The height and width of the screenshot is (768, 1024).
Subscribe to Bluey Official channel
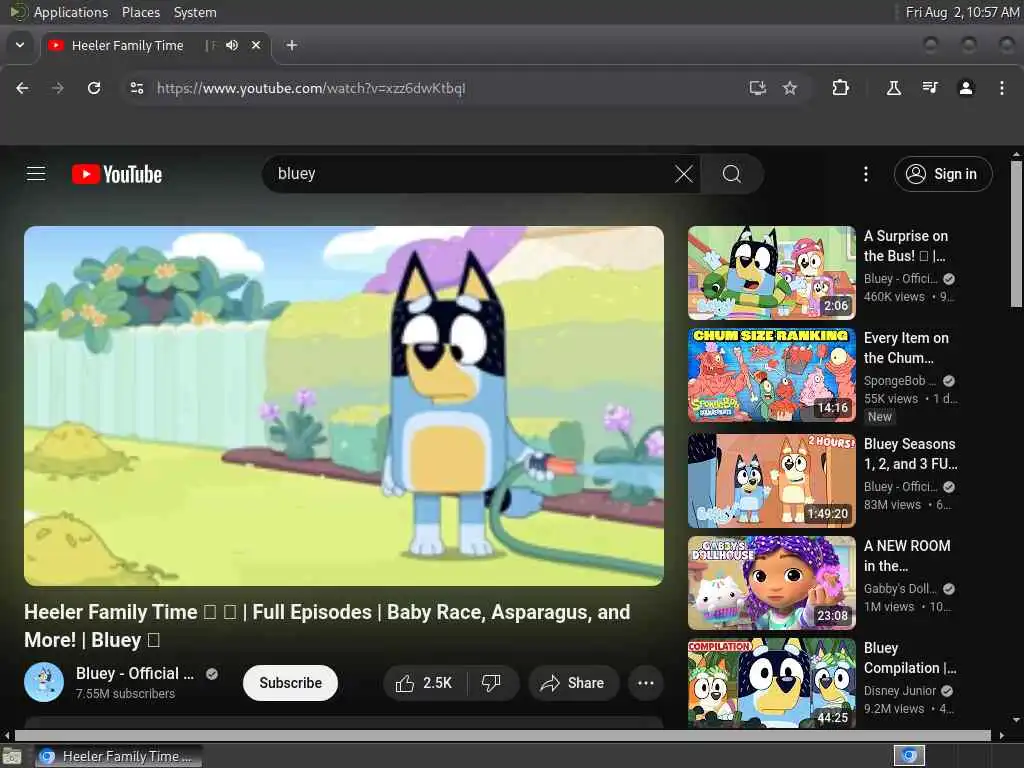coord(290,683)
